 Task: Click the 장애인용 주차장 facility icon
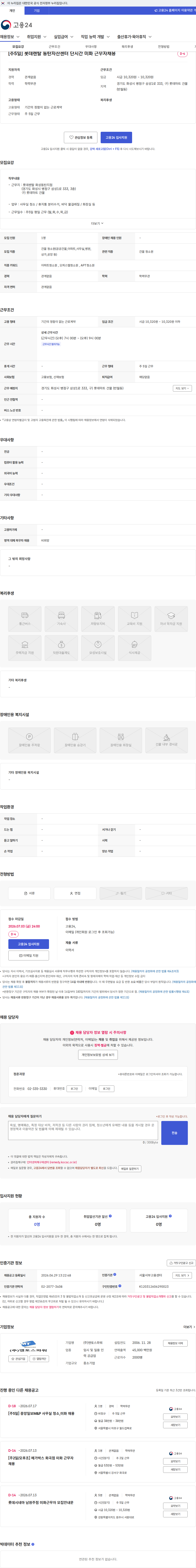(x=29, y=740)
